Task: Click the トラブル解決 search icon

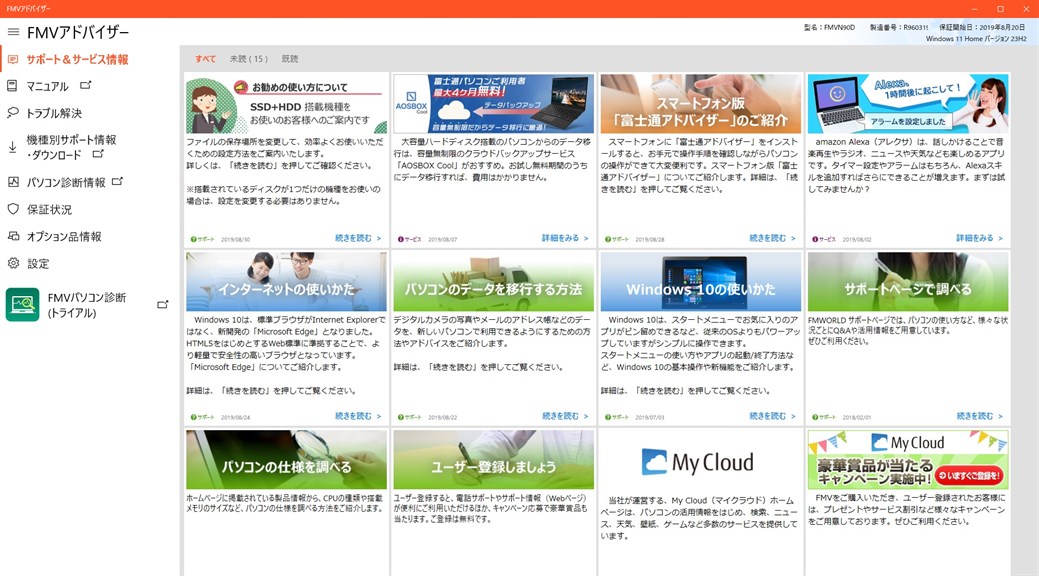Action: [x=13, y=113]
